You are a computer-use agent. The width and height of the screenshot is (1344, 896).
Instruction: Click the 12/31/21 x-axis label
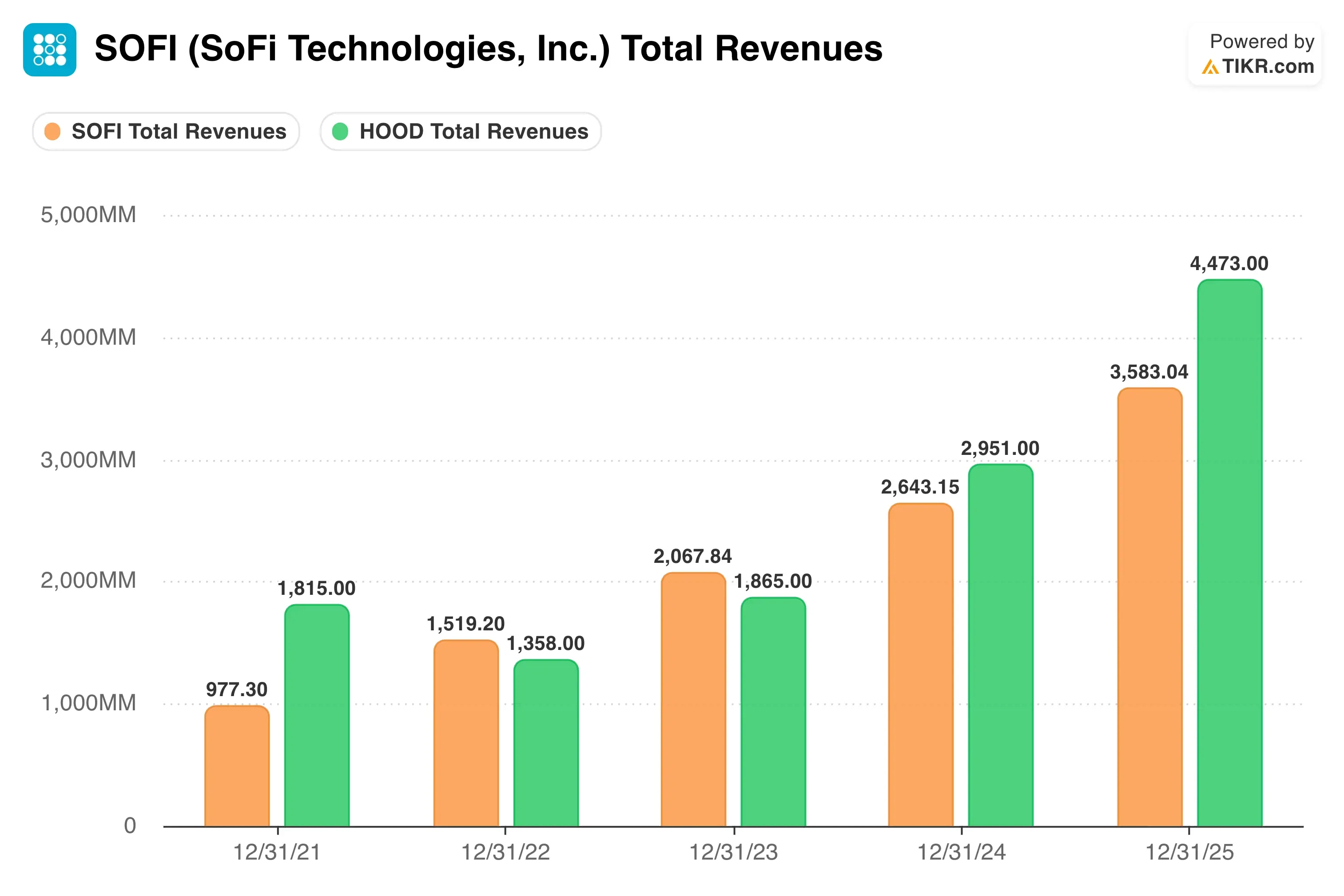coord(277,852)
